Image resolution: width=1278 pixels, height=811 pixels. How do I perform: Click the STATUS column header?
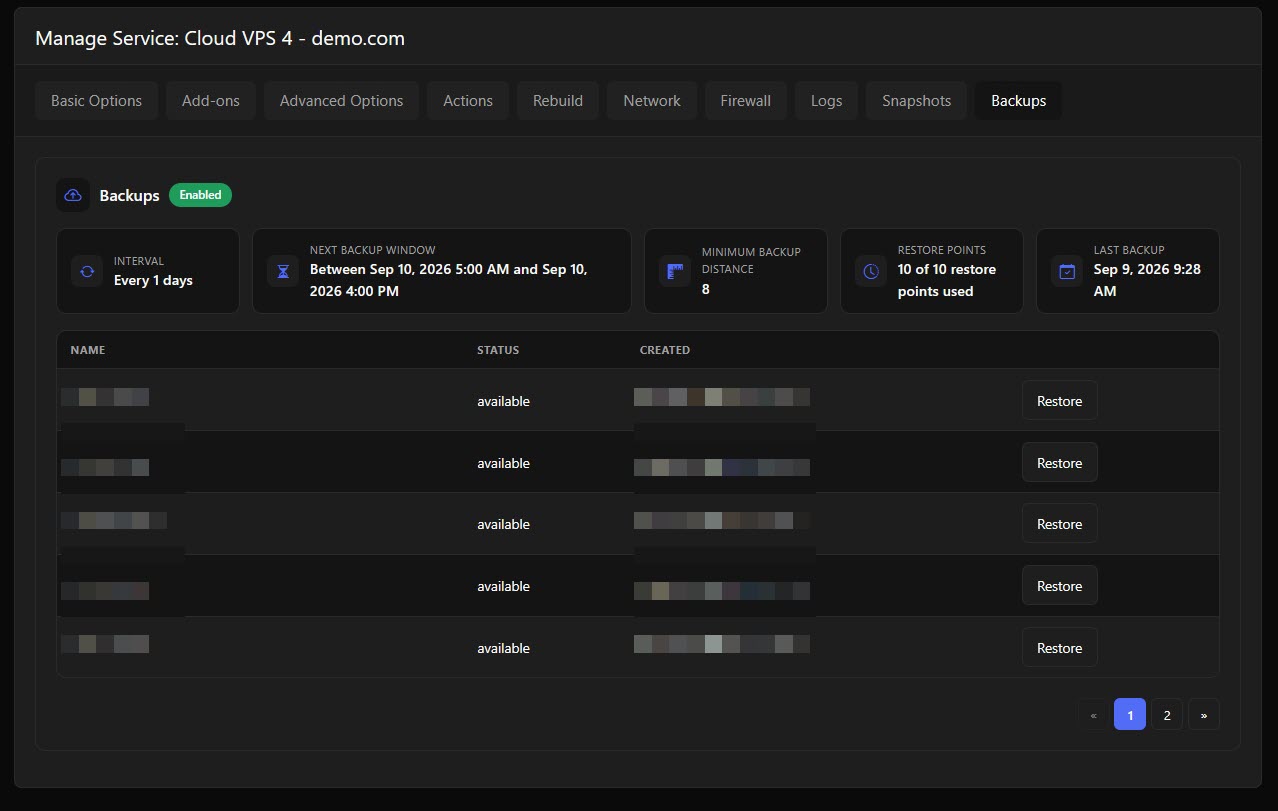pyautogui.click(x=498, y=350)
